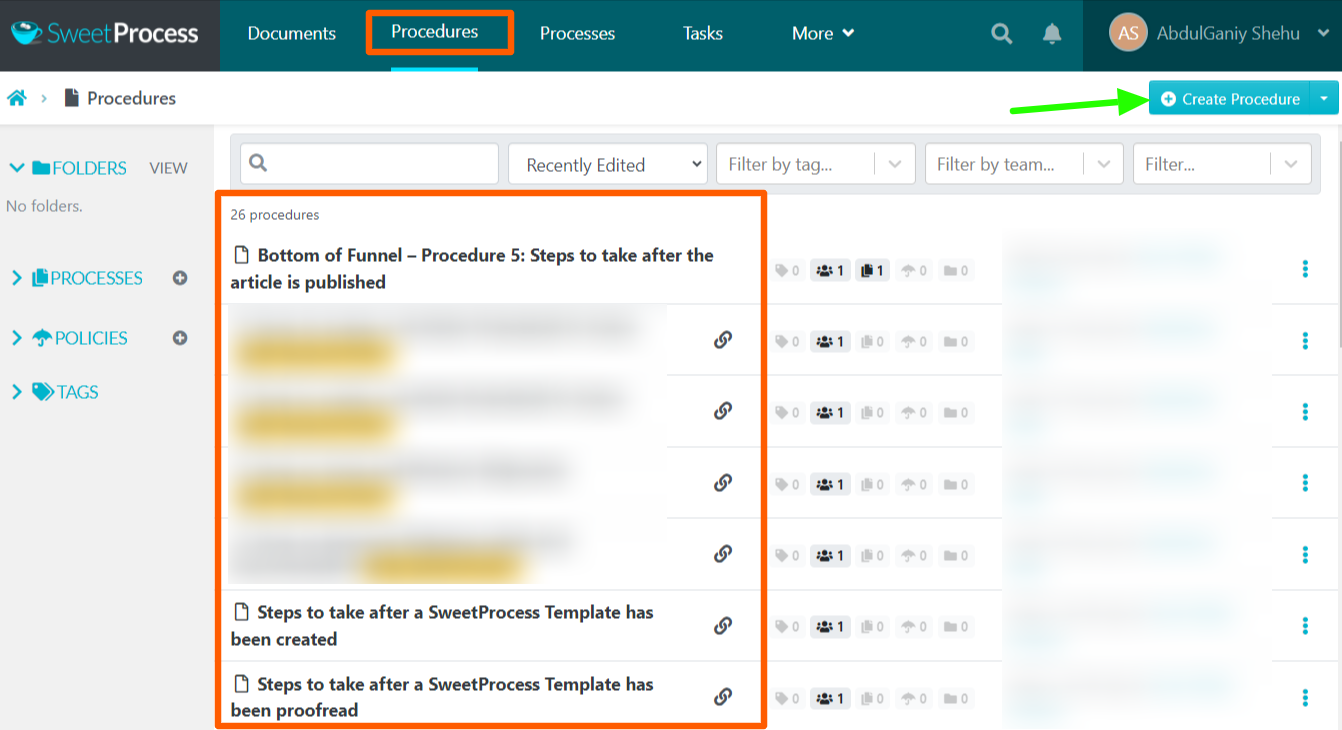
Task: Click the AS user avatar
Action: 1128,33
